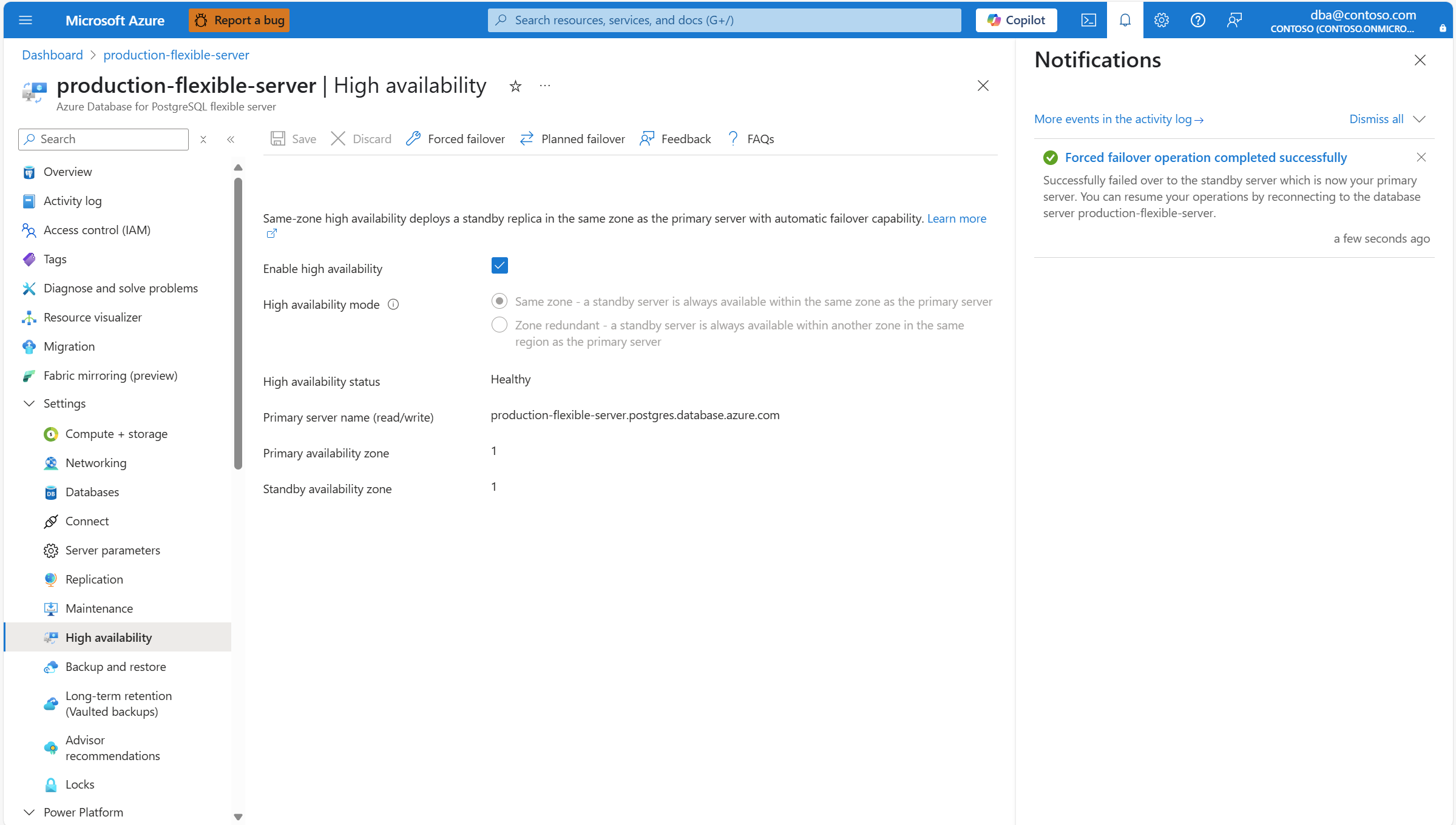The height and width of the screenshot is (825, 1456).
Task: Open Resource visualizer
Action: pyautogui.click(x=118, y=317)
